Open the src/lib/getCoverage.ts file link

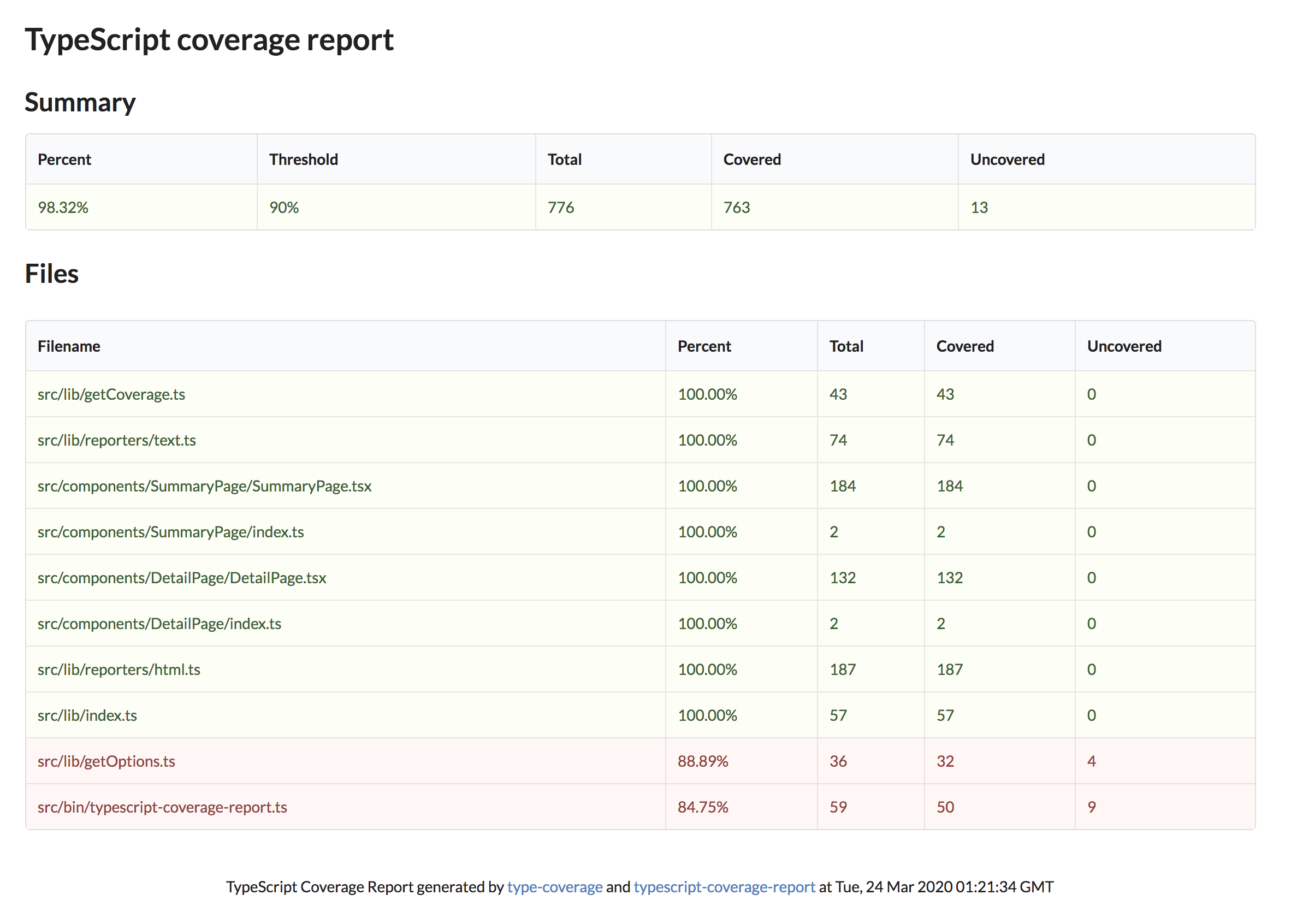[x=111, y=394]
